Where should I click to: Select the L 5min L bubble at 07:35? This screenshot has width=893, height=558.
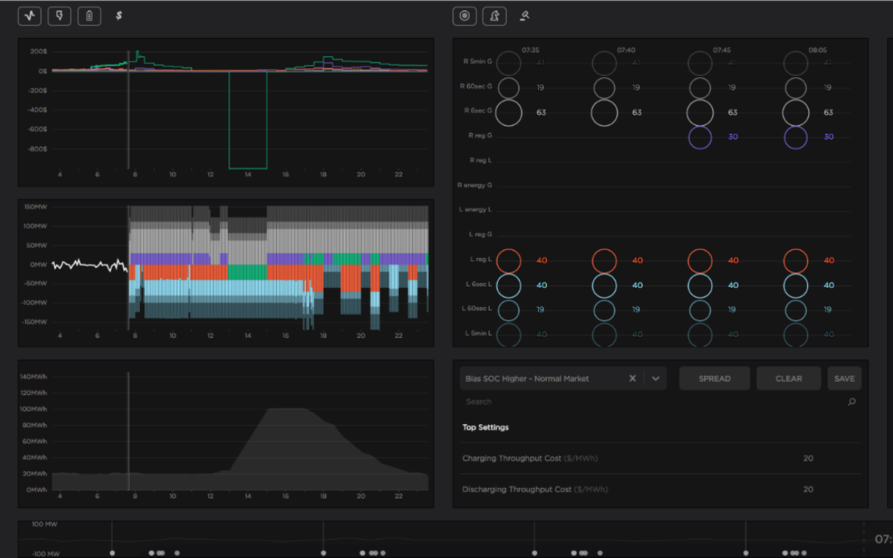[509, 335]
